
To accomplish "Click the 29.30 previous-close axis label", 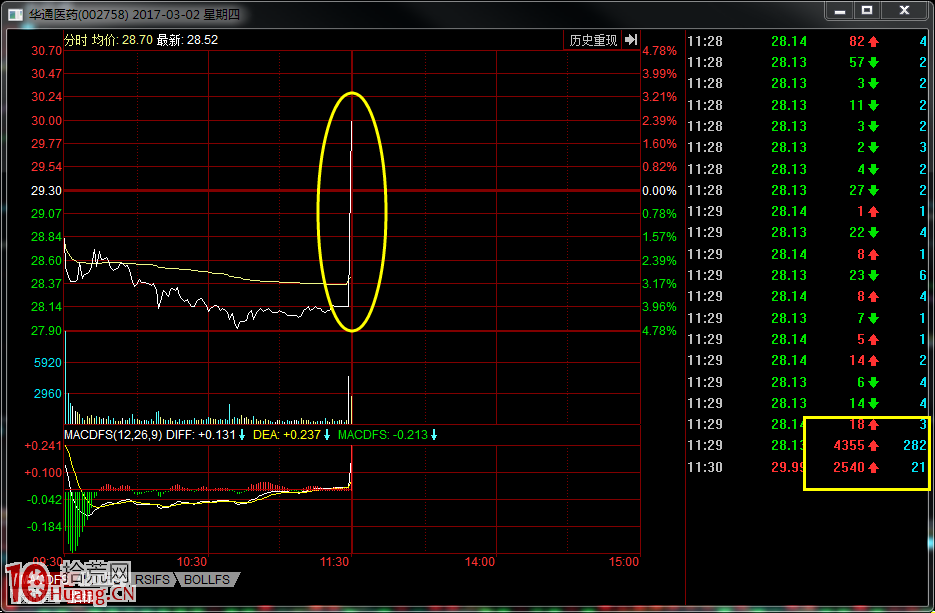I will coord(47,191).
